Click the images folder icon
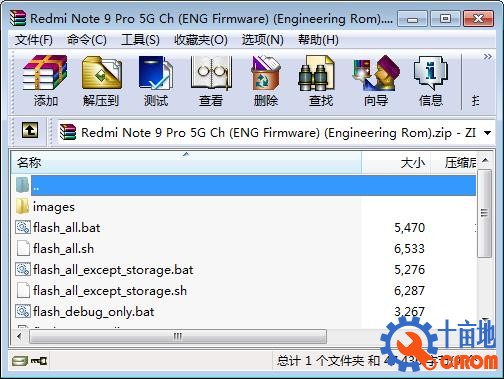 (x=23, y=207)
